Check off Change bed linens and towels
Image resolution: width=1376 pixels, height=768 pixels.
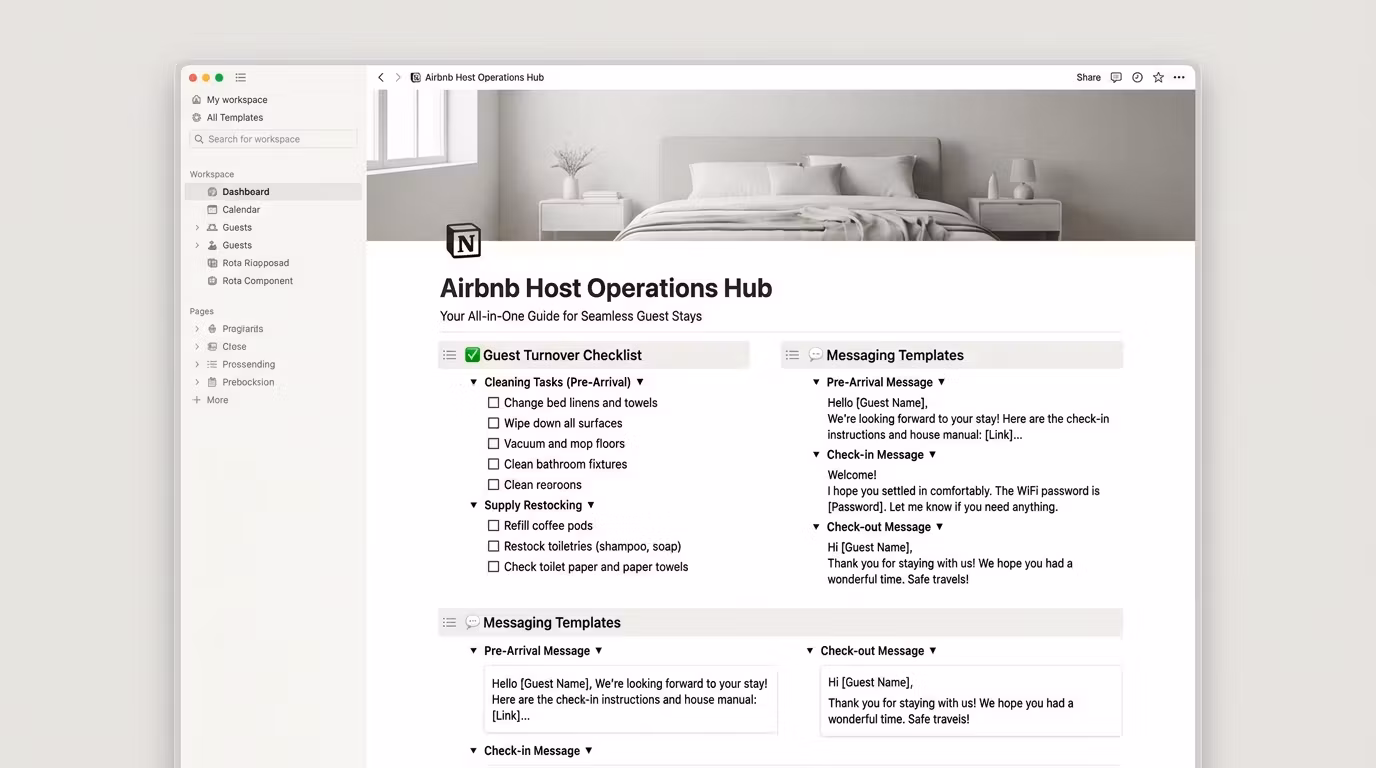(x=493, y=403)
